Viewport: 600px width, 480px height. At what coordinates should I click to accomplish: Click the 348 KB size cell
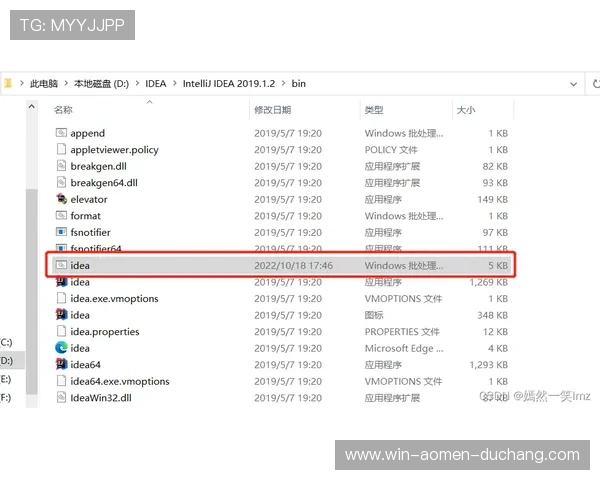pyautogui.click(x=492, y=315)
